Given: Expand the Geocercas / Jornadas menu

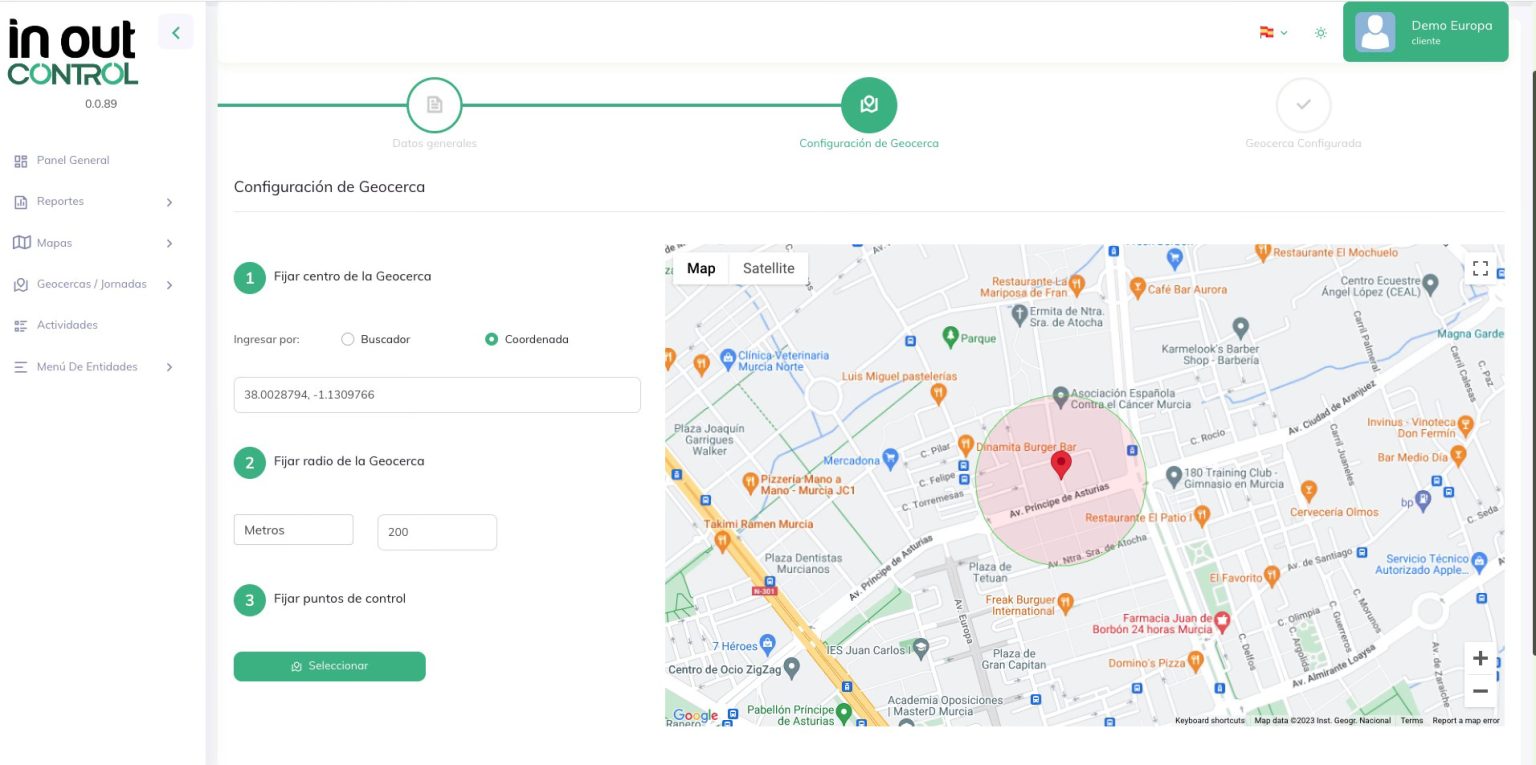Looking at the screenshot, I should tap(93, 285).
